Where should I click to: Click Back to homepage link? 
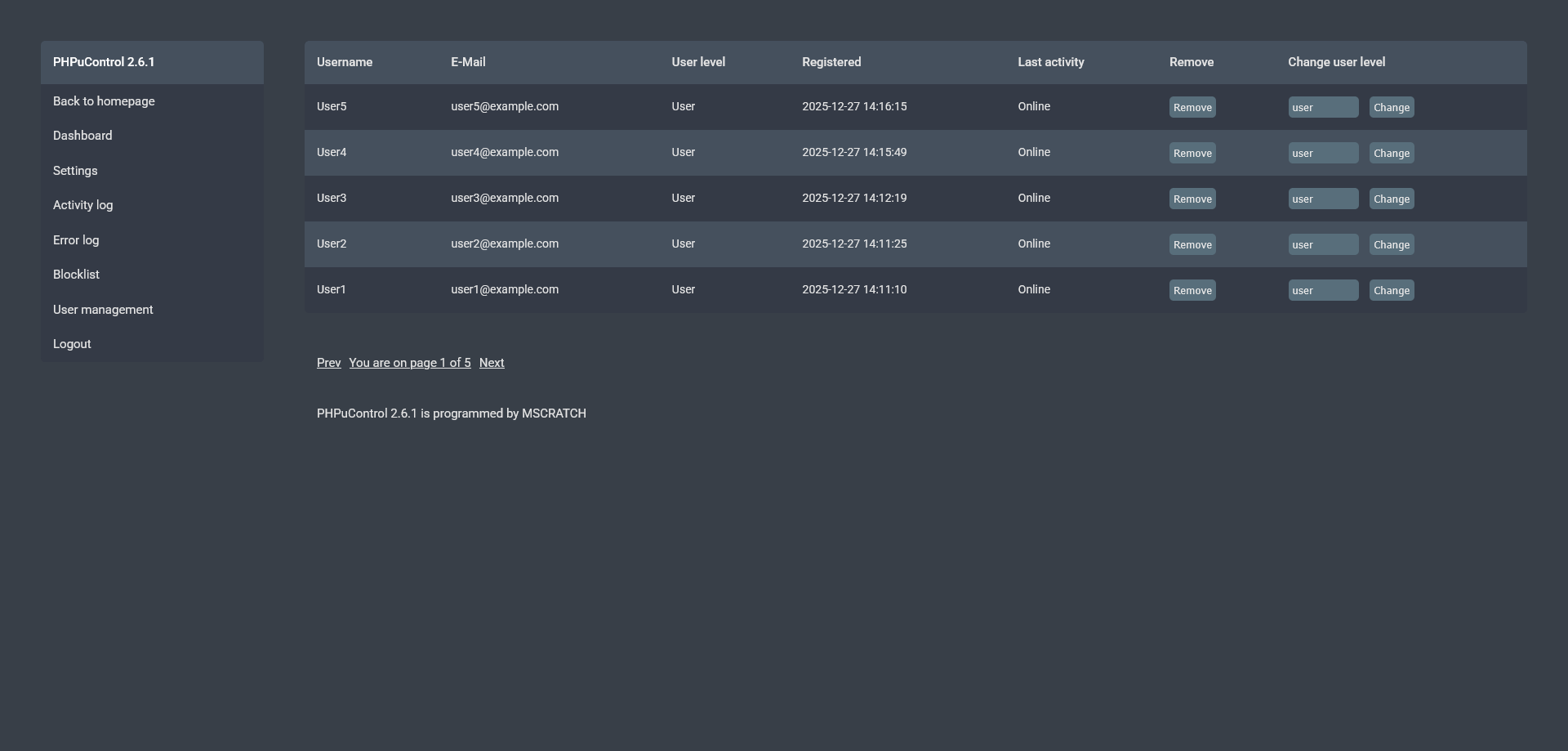pyautogui.click(x=104, y=101)
